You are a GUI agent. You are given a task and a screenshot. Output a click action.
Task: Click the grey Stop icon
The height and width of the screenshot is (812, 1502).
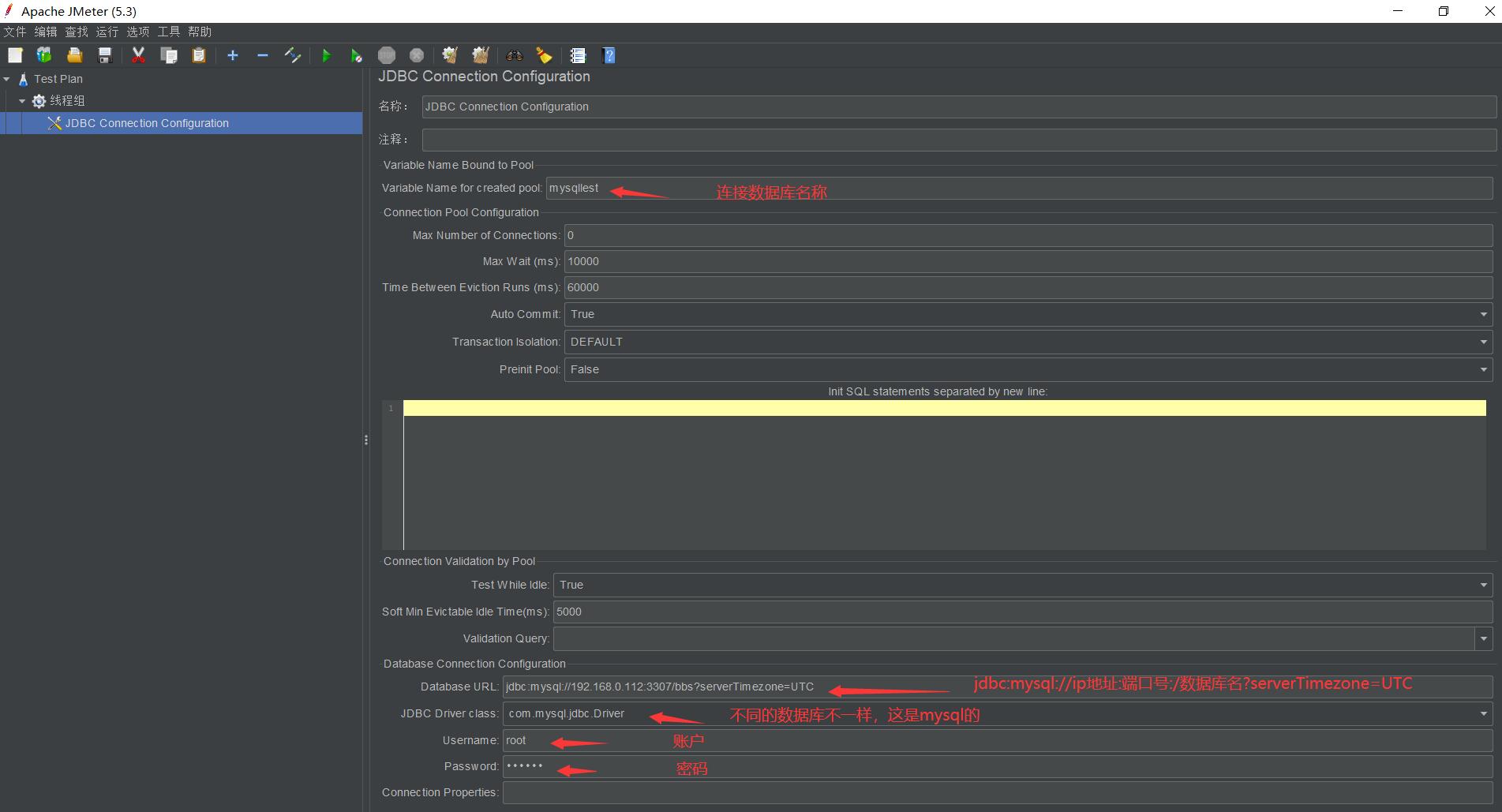(x=387, y=55)
